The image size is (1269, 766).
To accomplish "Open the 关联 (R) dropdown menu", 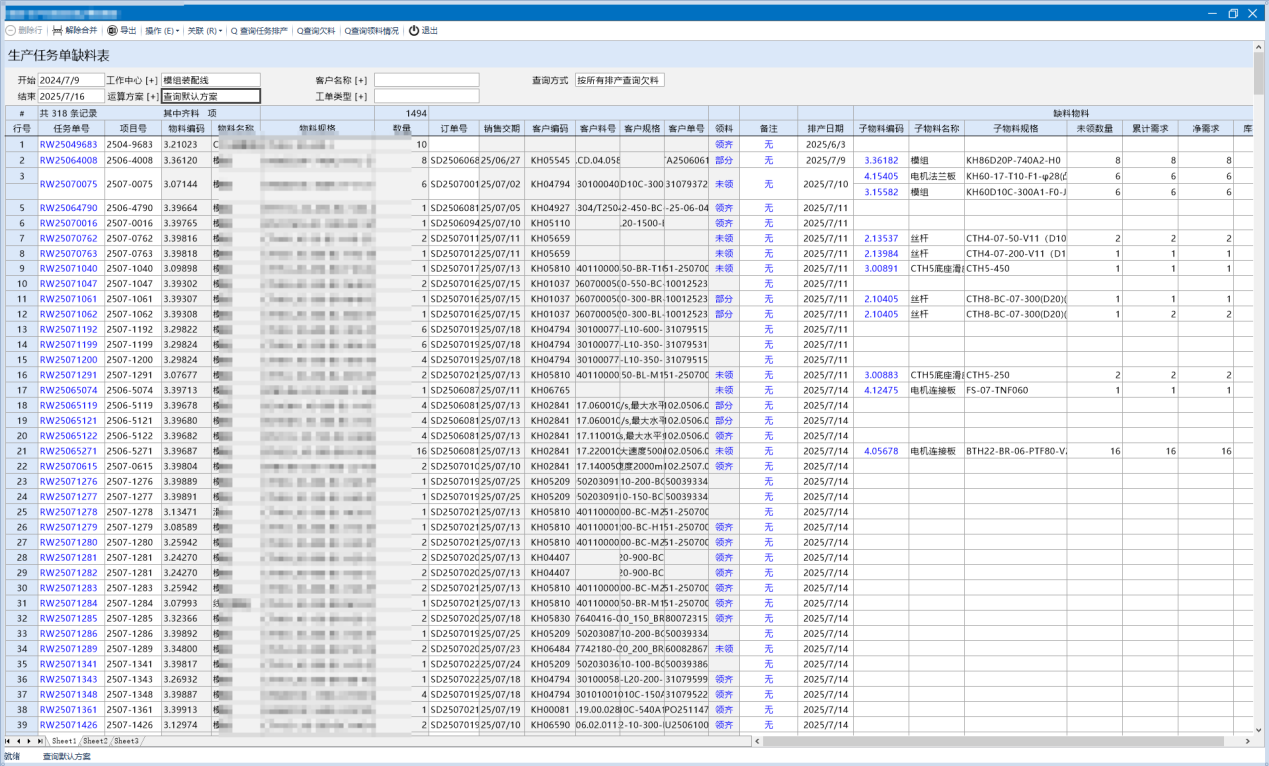I will coord(204,31).
